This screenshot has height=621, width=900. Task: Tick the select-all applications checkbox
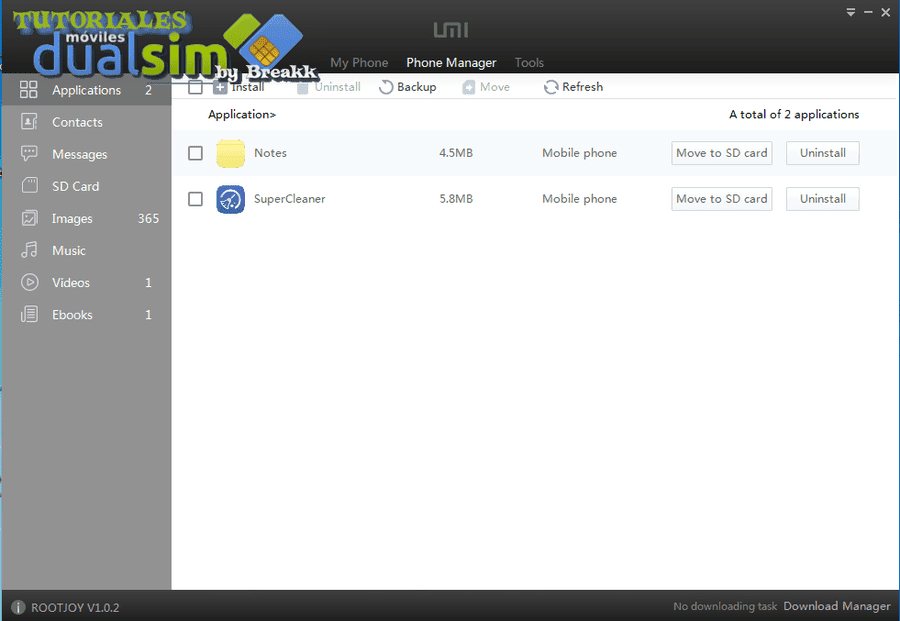195,87
